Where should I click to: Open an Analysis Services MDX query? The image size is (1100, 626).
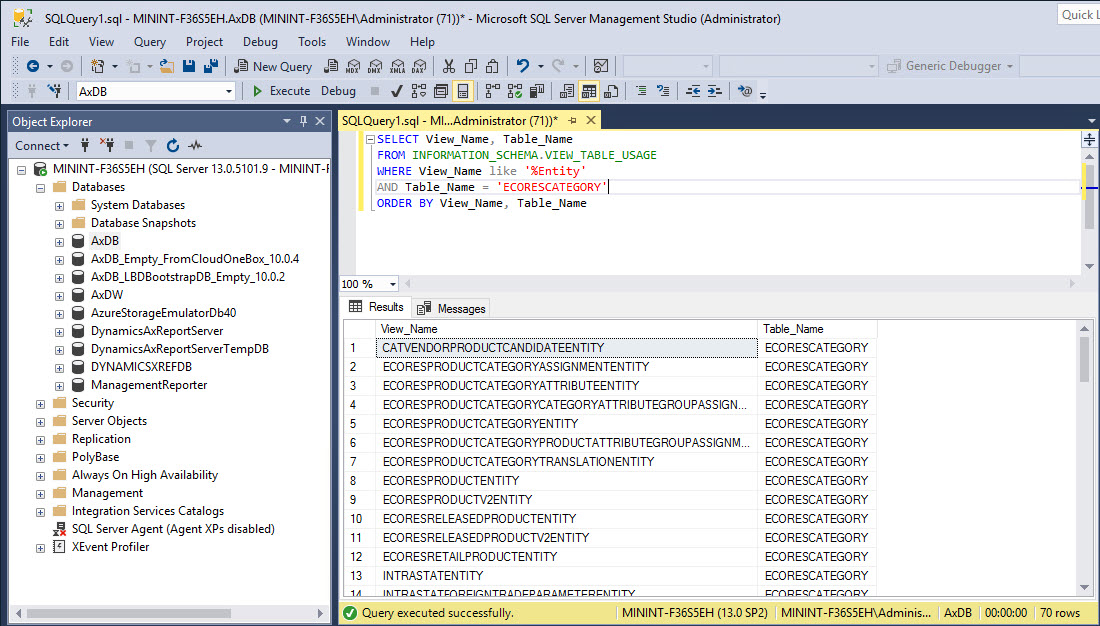tap(352, 67)
